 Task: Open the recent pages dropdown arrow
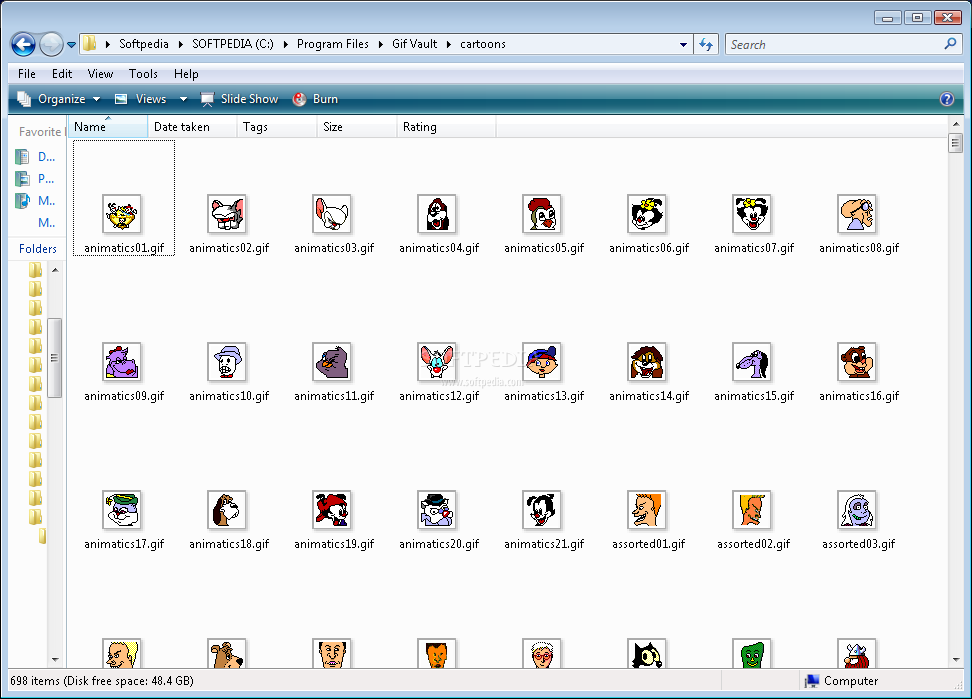71,45
